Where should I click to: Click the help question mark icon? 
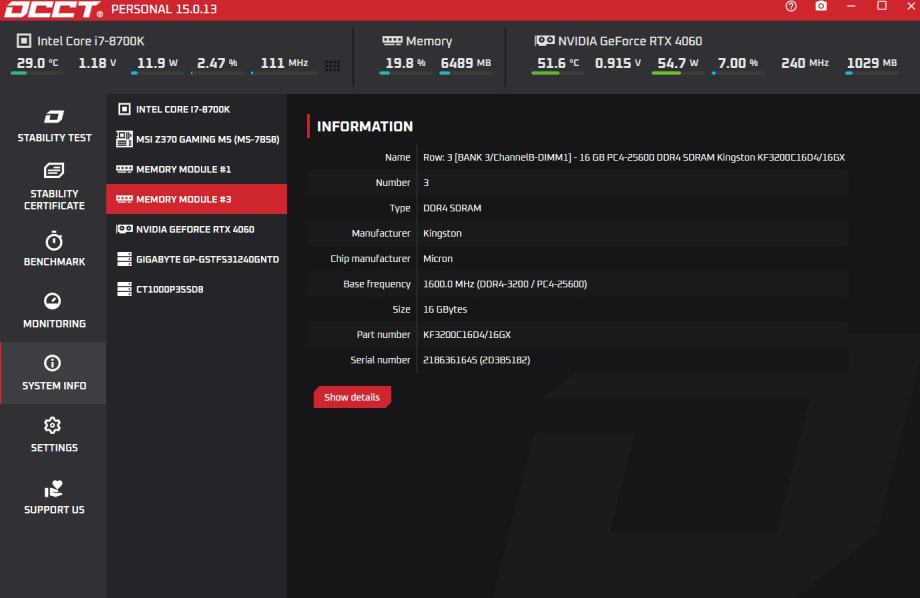coord(791,6)
